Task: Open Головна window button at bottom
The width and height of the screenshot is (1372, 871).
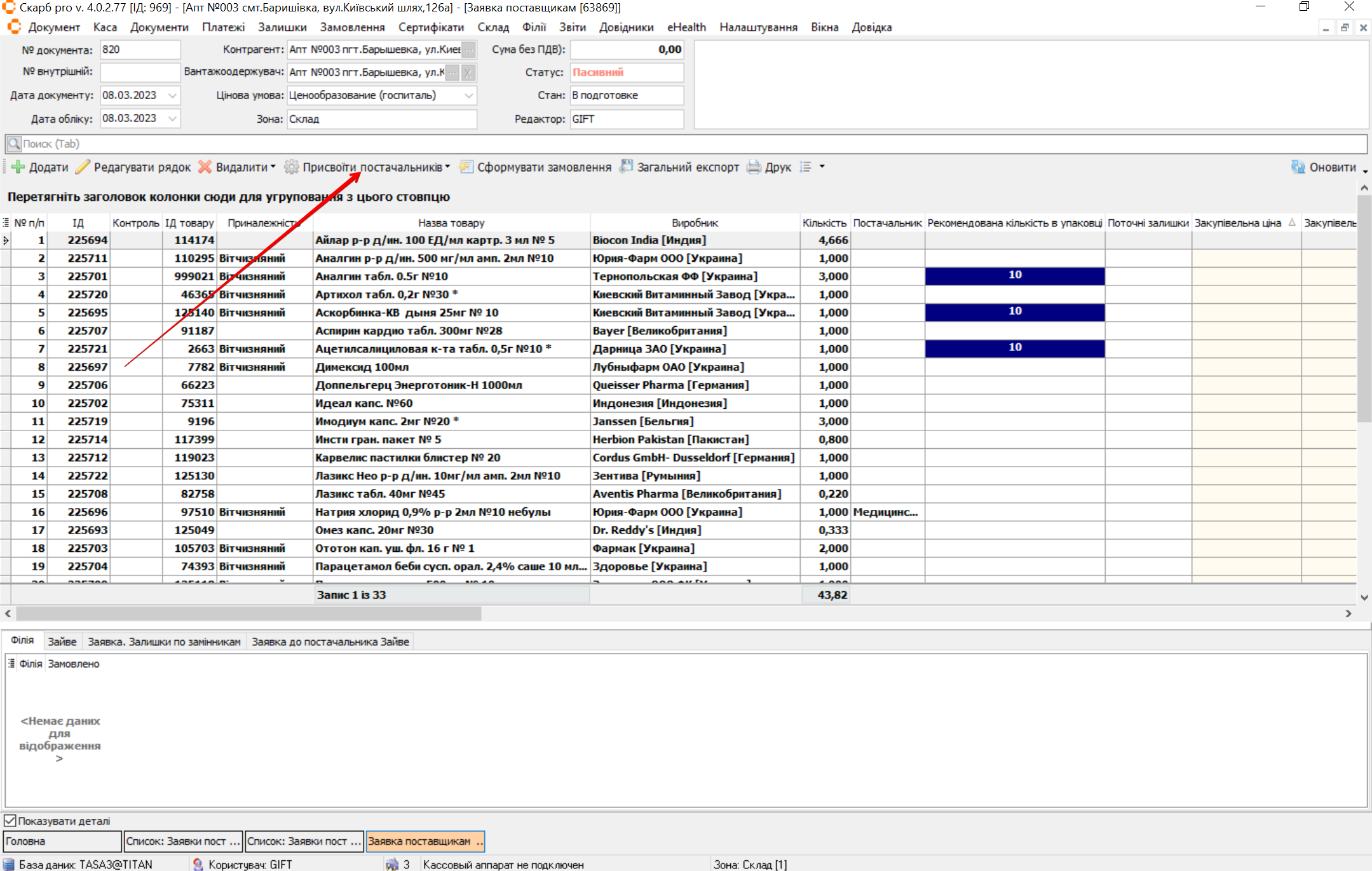Action: (62, 841)
